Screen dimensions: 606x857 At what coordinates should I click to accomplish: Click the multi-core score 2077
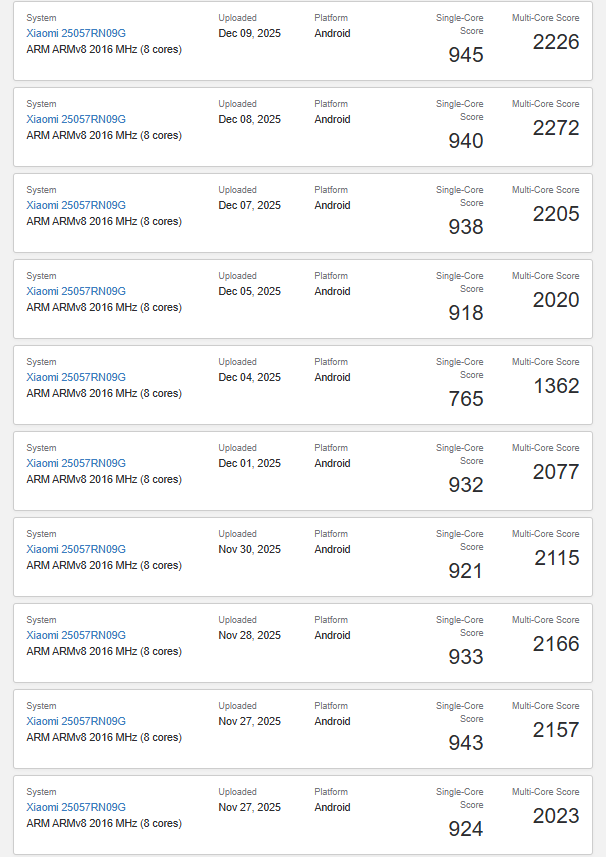556,472
